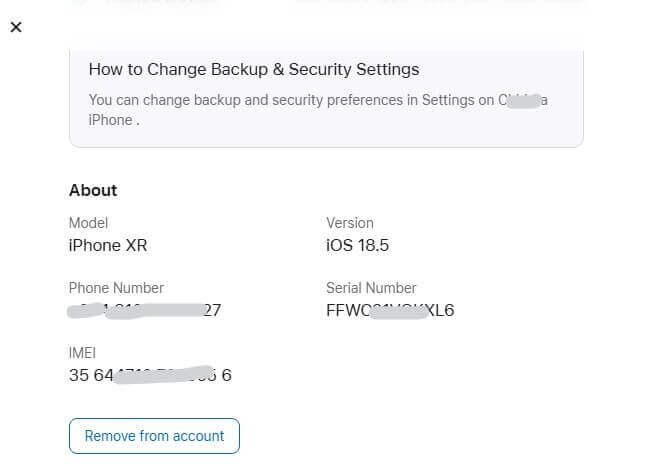The width and height of the screenshot is (662, 468).
Task: Click the IMEI's starting digits 35 64
Action: (x=88, y=375)
